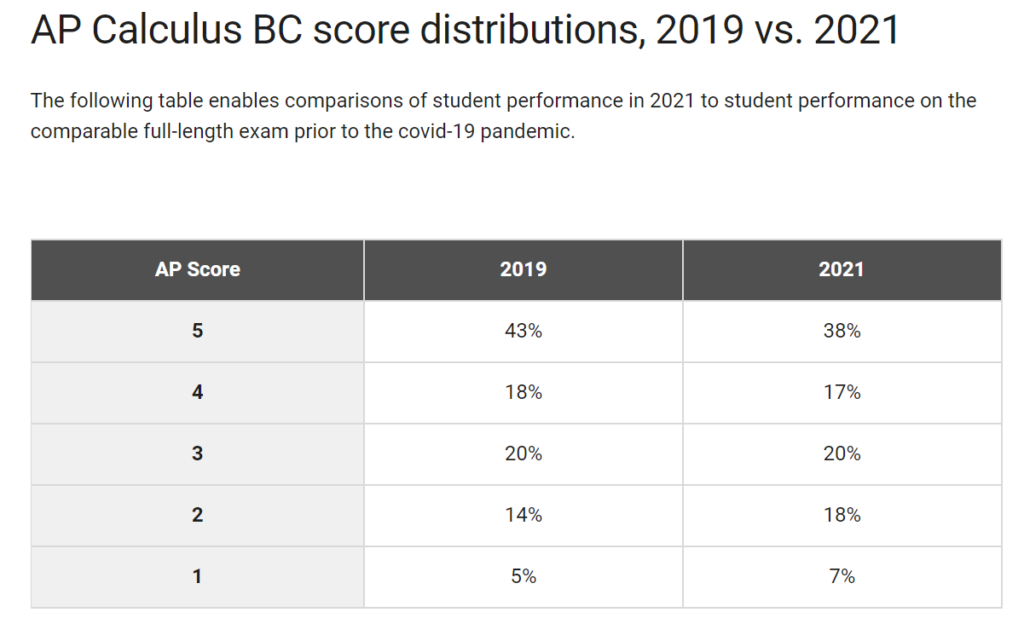The height and width of the screenshot is (618, 1024).
Task: Click the AP Calculus BC score distributions heading
Action: point(465,32)
